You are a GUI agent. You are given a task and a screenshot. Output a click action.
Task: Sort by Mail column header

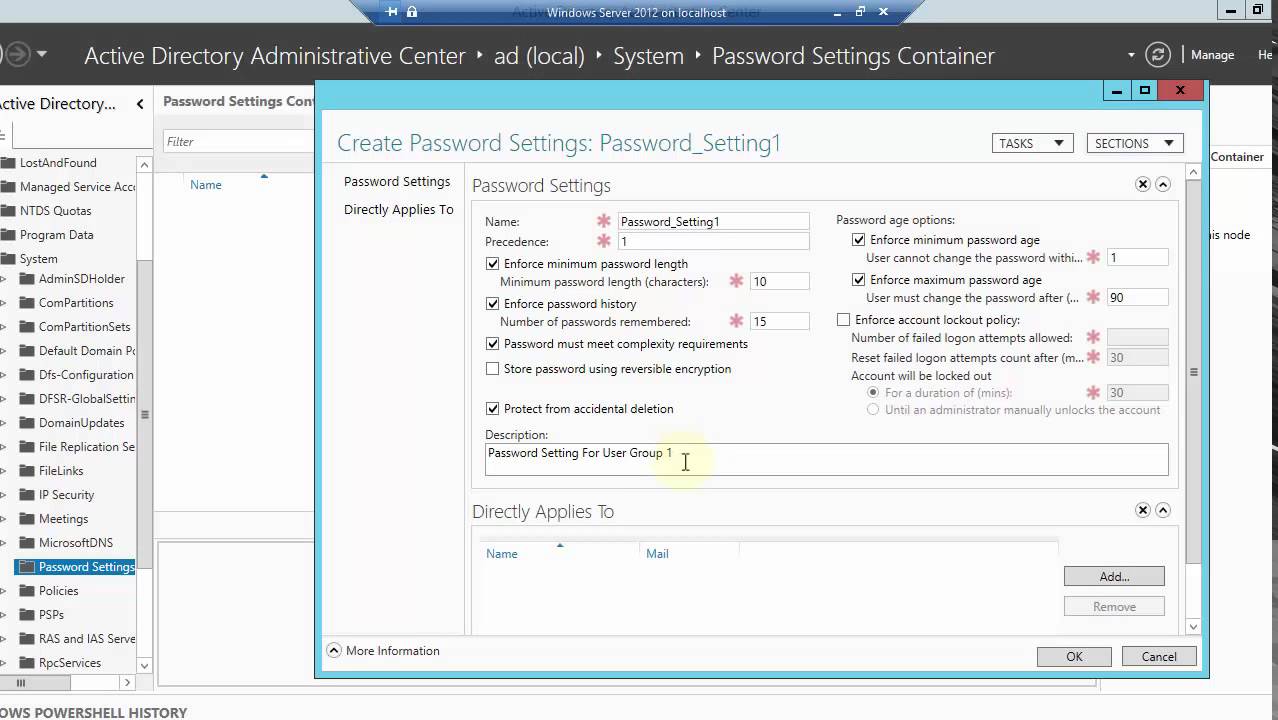click(657, 553)
